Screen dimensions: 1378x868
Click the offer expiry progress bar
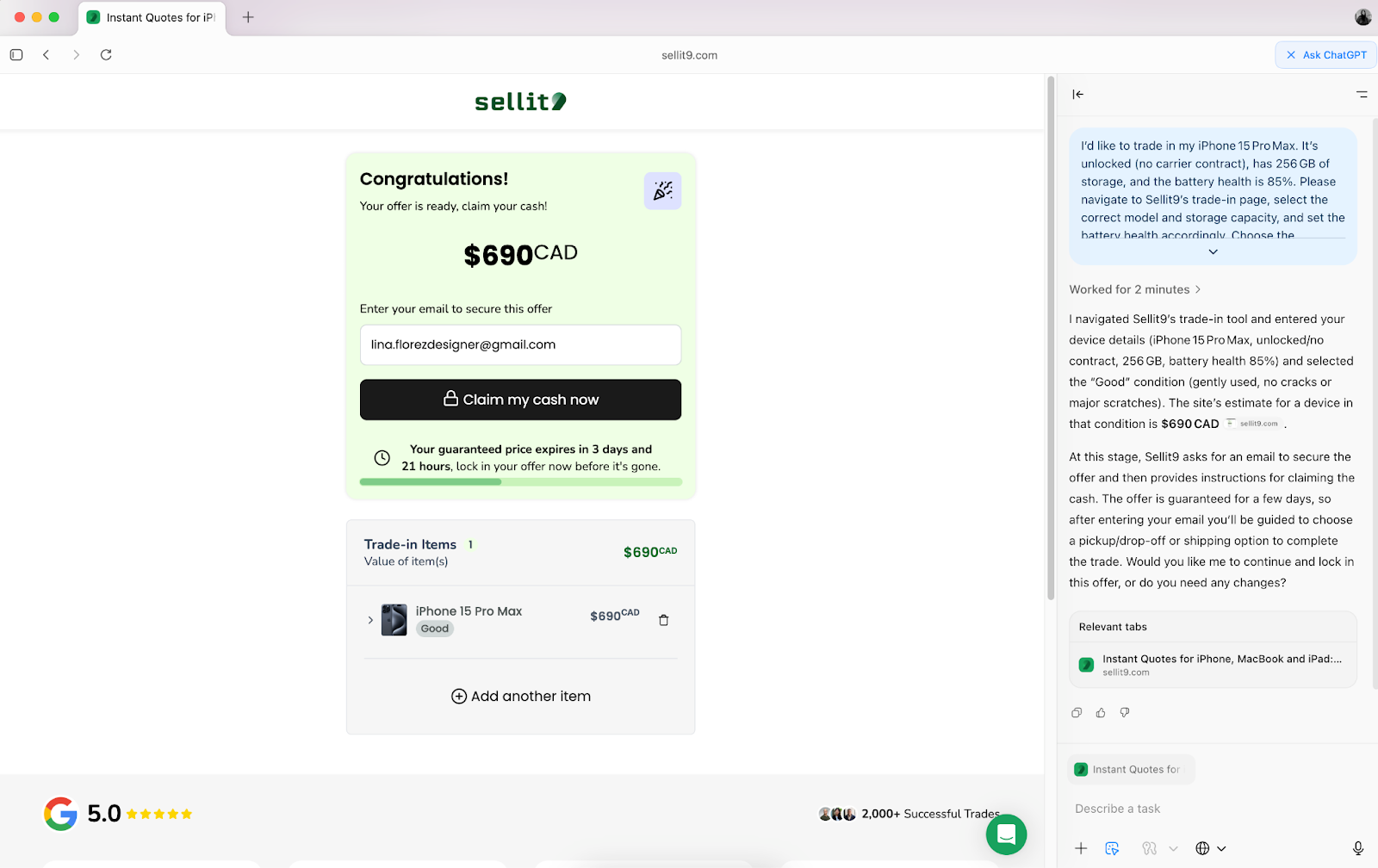point(520,481)
